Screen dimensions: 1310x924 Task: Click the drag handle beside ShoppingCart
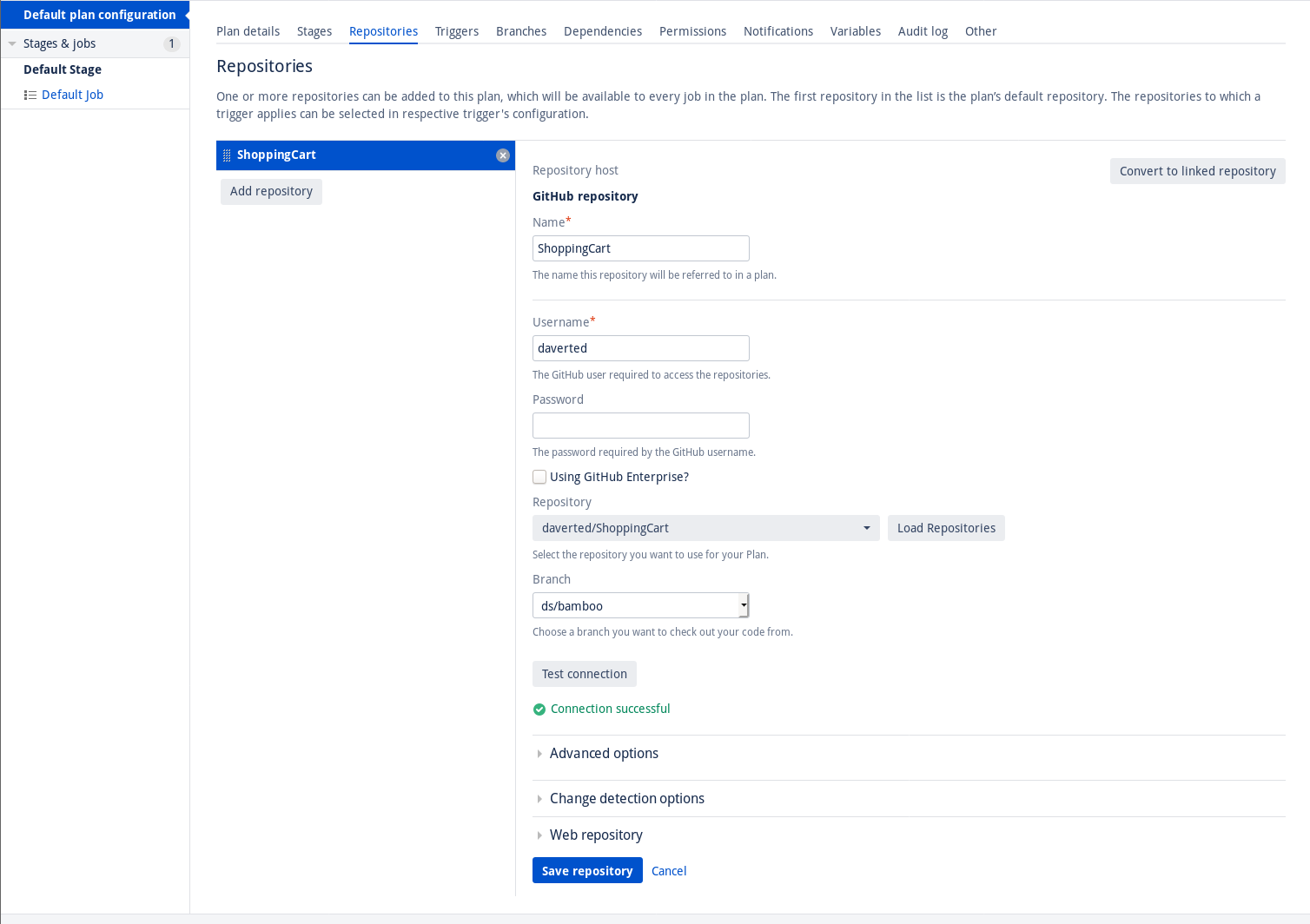[227, 155]
